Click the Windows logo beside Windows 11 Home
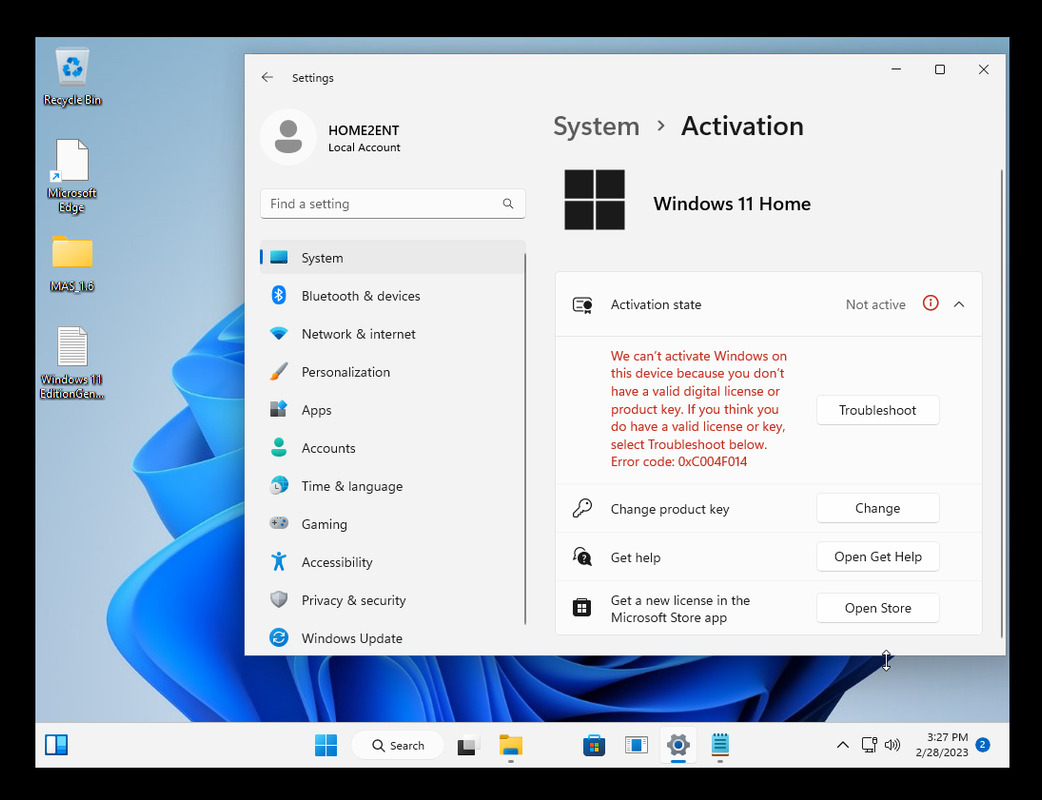Image resolution: width=1042 pixels, height=800 pixels. point(594,200)
